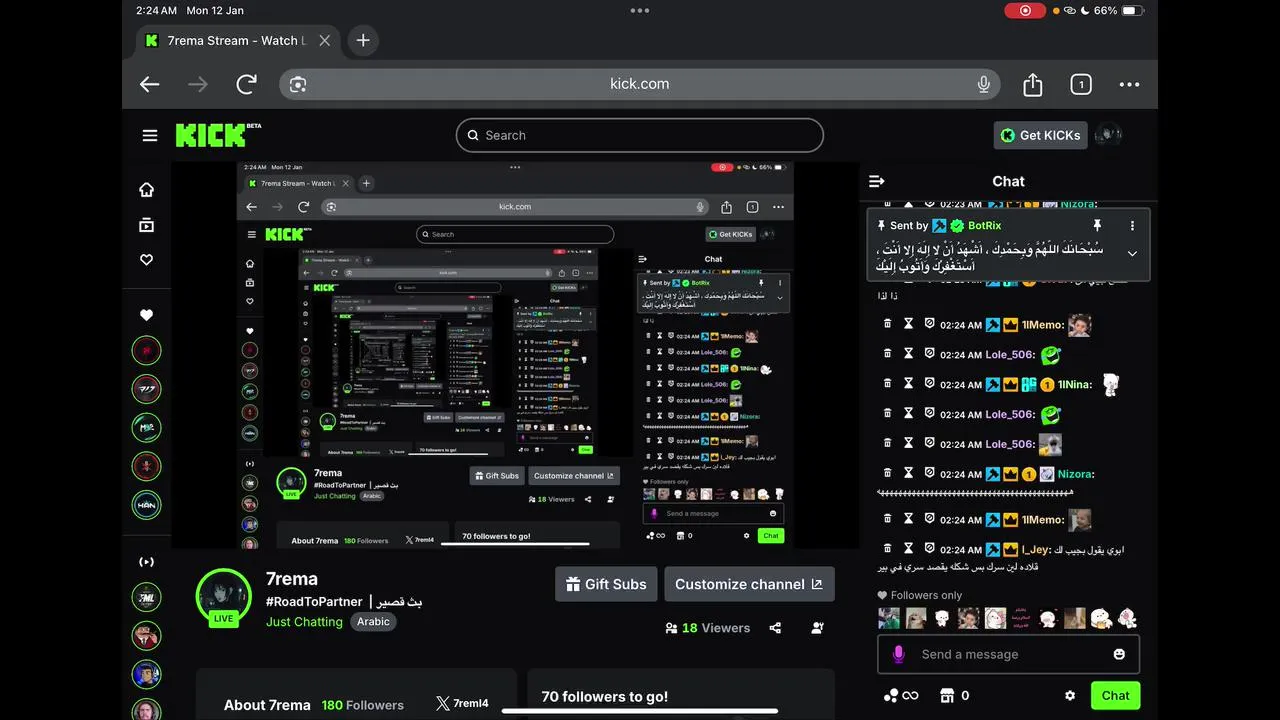Screen dimensions: 1280x720
Task: Open the Just Chatting category link
Action: point(304,622)
